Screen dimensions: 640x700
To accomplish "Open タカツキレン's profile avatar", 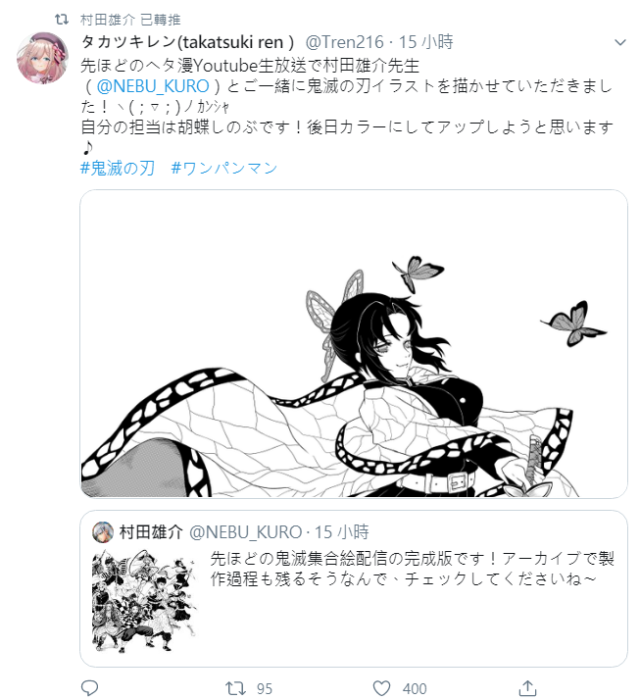I will 42,58.
